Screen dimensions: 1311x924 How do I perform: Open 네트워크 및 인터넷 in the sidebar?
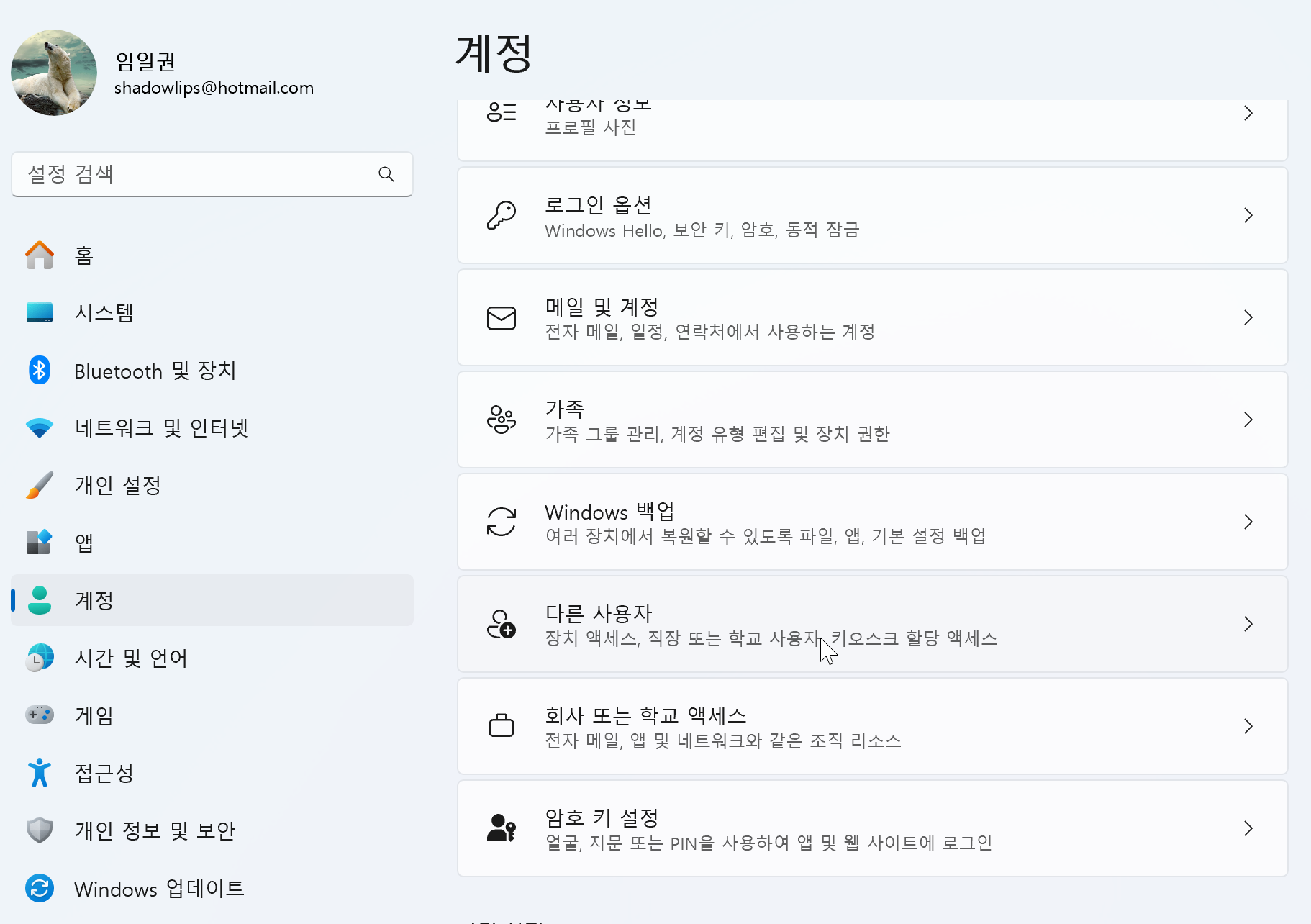(x=212, y=428)
